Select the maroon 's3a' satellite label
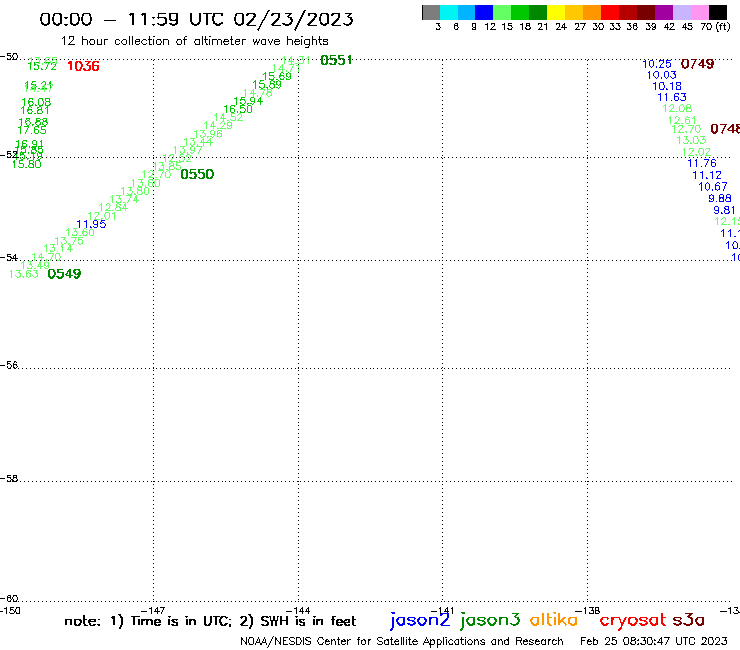The width and height of the screenshot is (740, 650). pos(689,620)
